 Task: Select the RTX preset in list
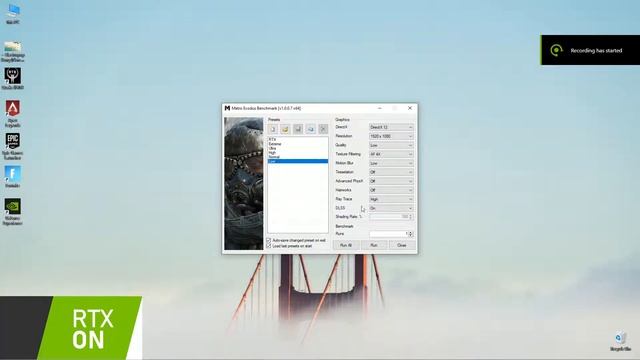point(298,140)
